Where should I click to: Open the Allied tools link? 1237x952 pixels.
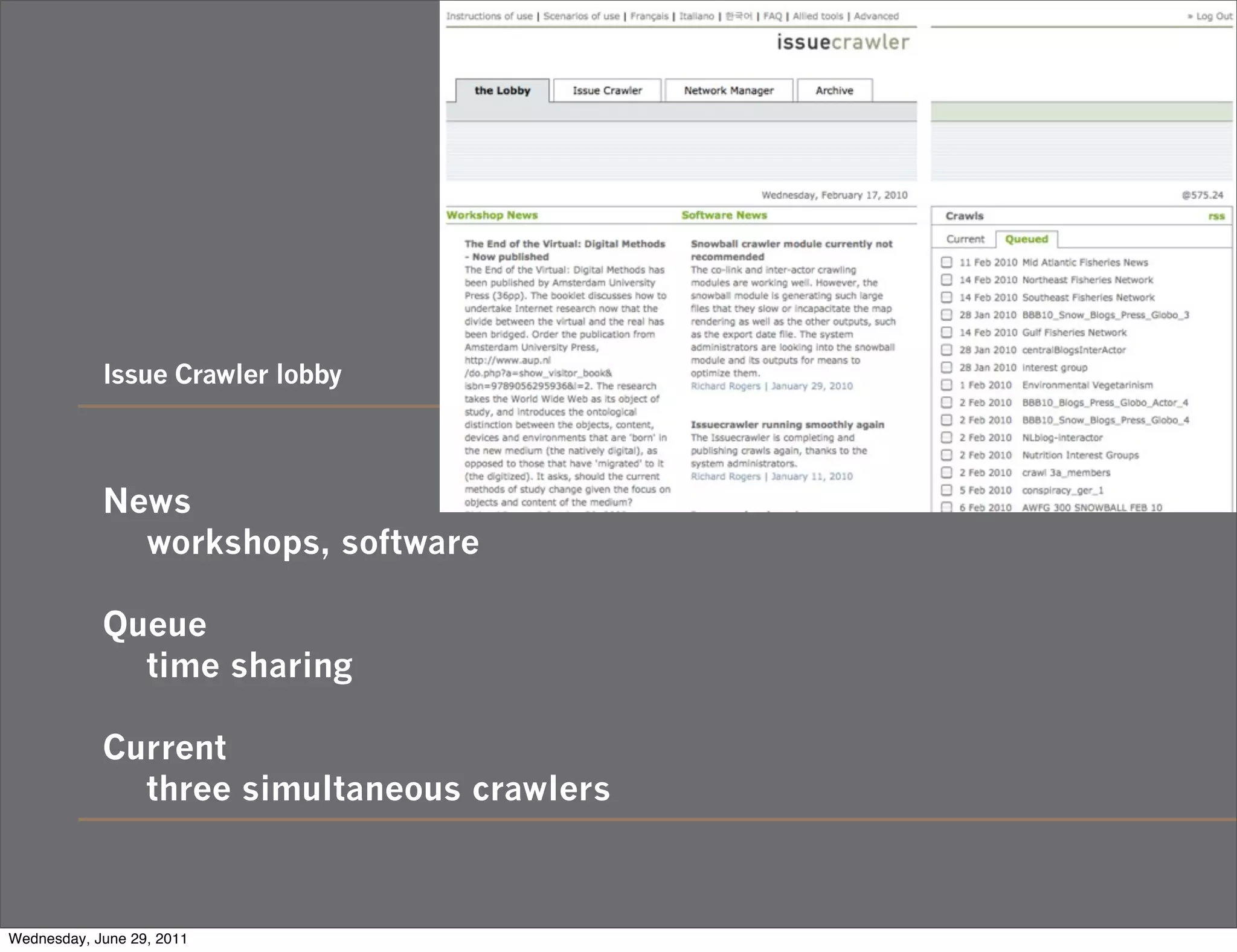point(818,16)
